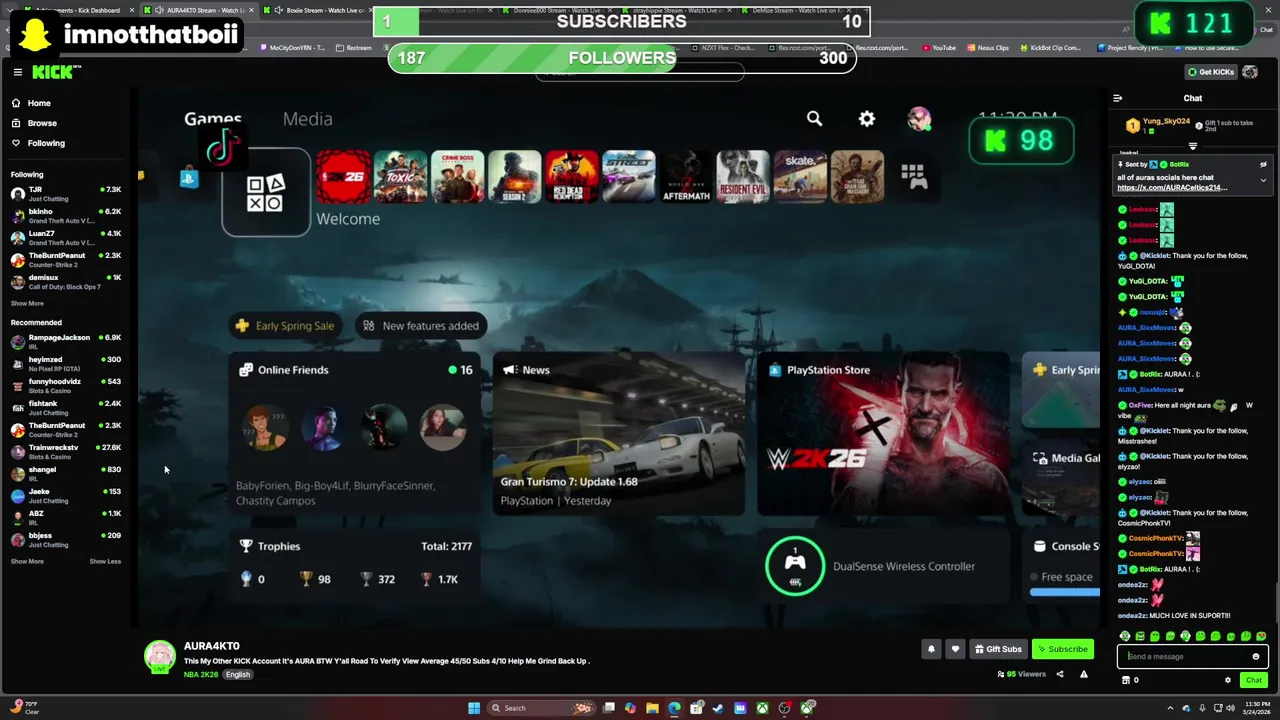Collapse the chat panel arrow icon

click(x=1118, y=98)
